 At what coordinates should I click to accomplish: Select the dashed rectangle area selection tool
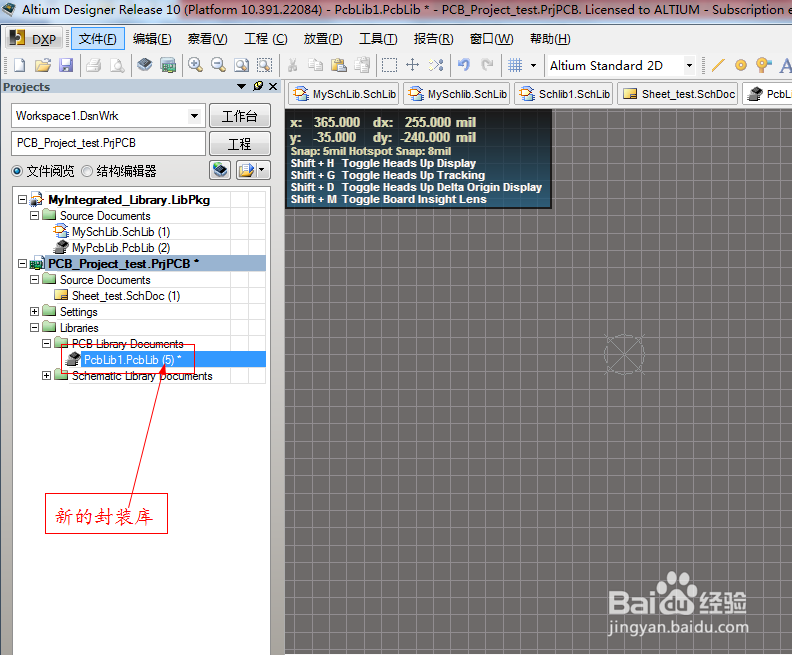coord(389,65)
